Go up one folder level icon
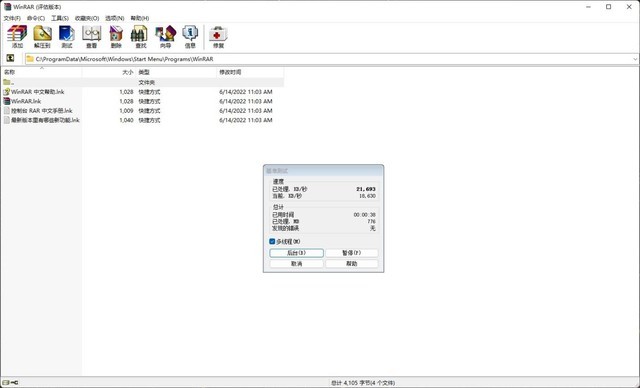 [10, 58]
